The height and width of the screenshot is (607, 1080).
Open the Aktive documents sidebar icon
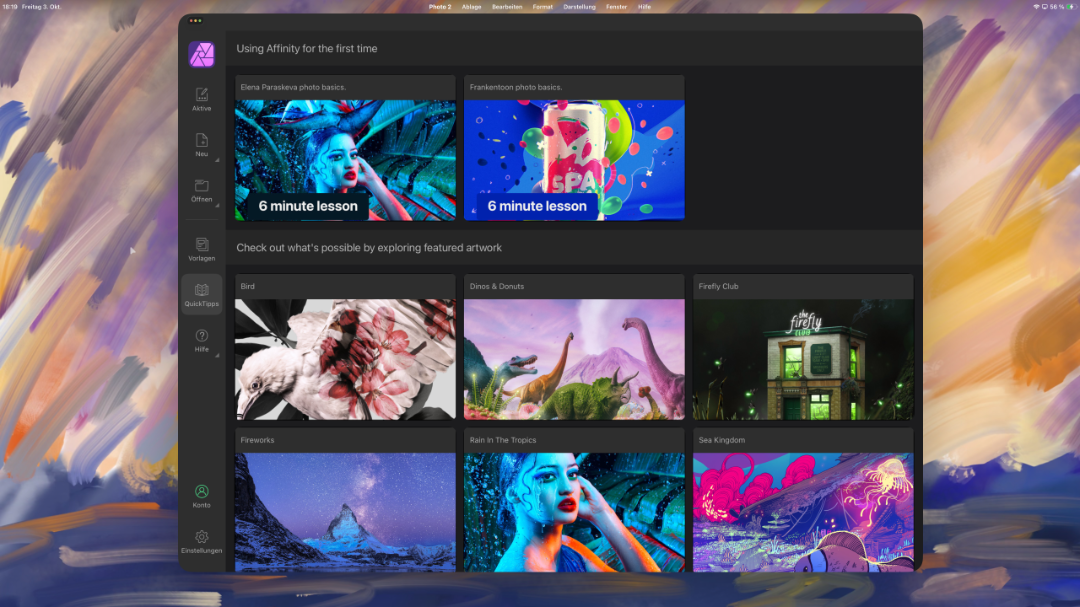(x=202, y=95)
